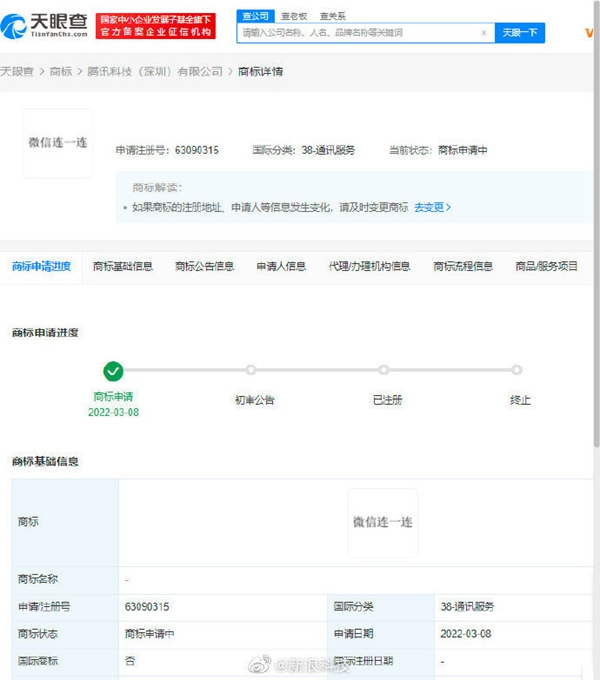Click the 去变更 link
Image resolution: width=600 pixels, height=680 pixels.
coord(432,207)
